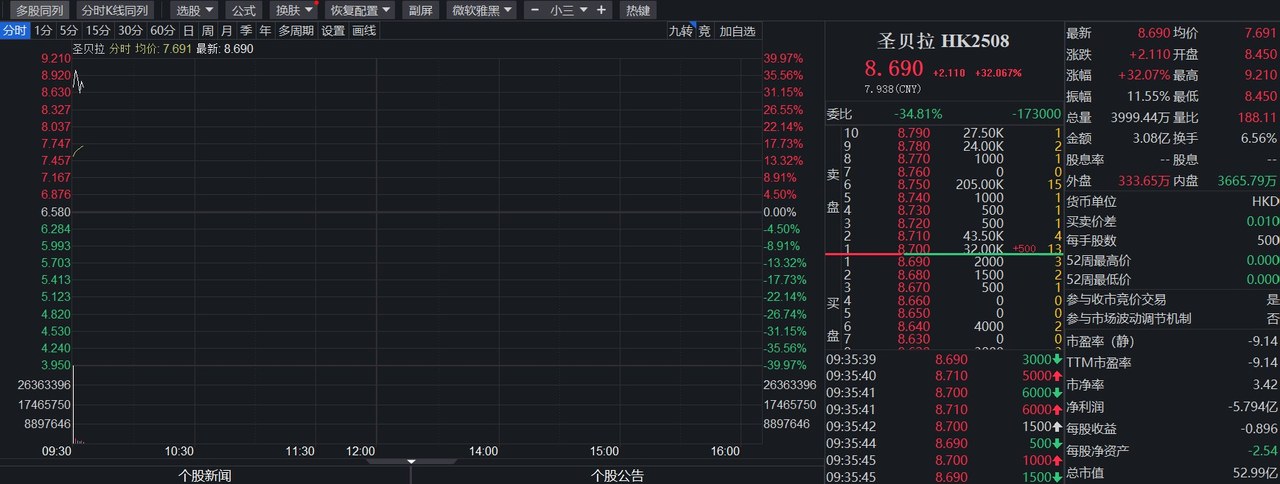Screen dimensions: 1280x484
Task: Open the 换肤 skin dropdown
Action: click(294, 10)
